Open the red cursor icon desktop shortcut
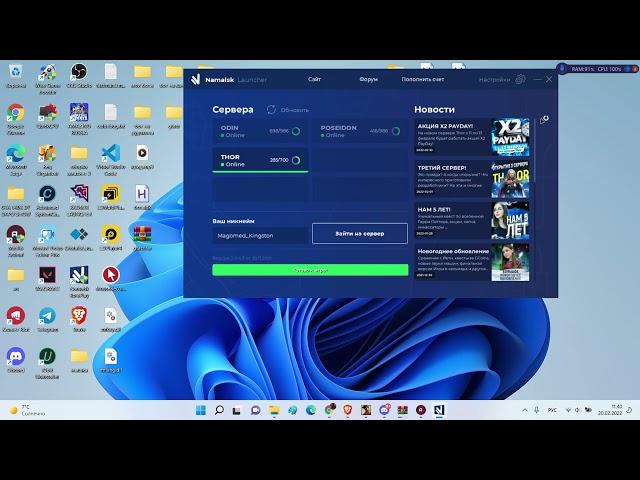Image resolution: width=640 pixels, height=480 pixels. click(x=111, y=279)
